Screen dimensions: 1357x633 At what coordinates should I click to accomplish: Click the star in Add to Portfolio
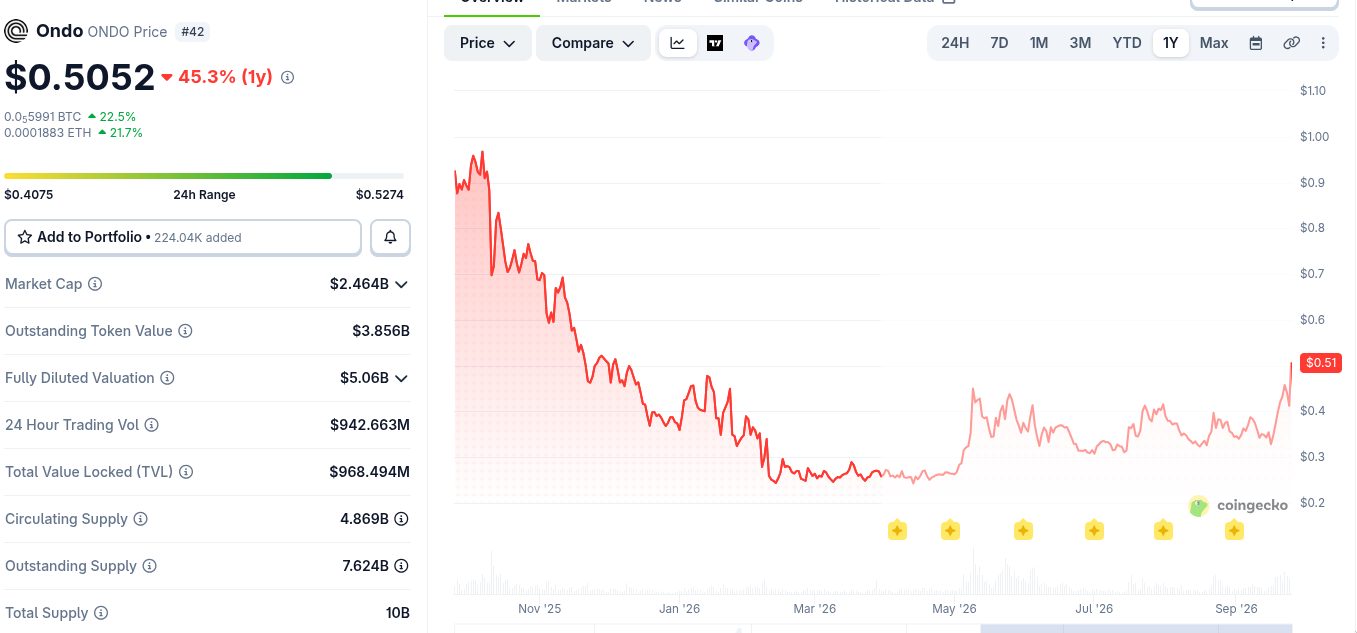tap(25, 237)
